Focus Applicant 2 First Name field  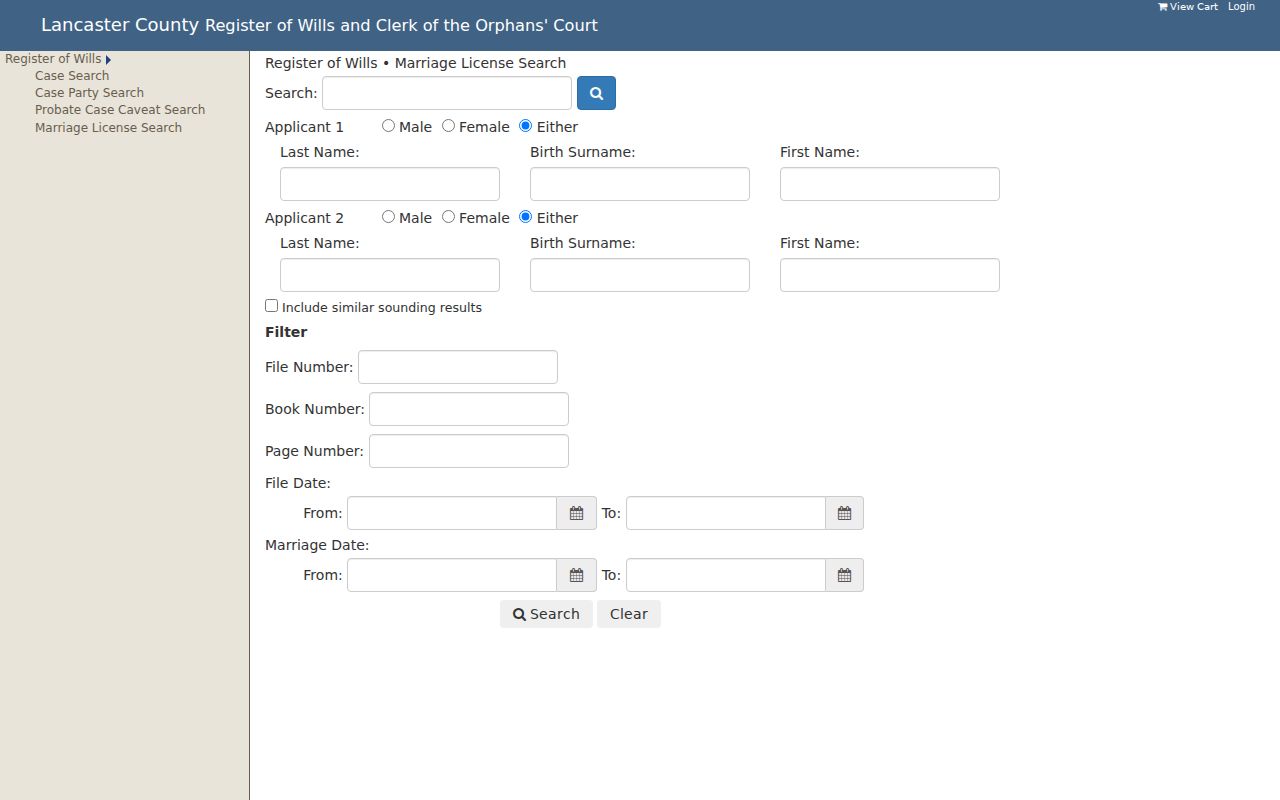[890, 275]
